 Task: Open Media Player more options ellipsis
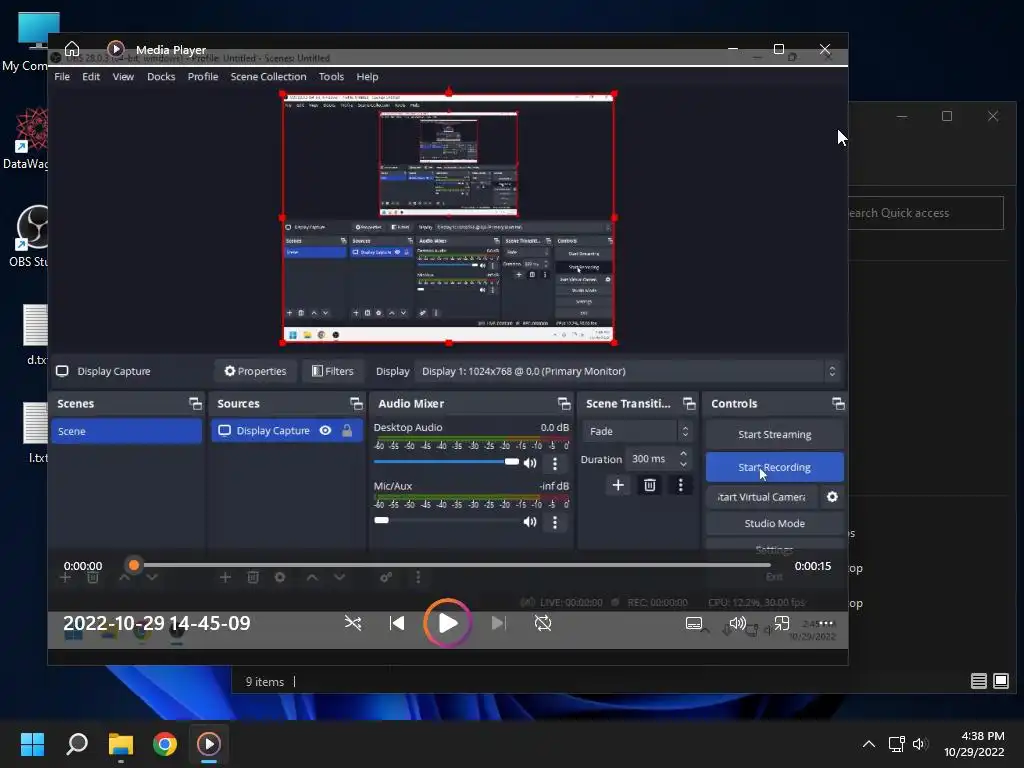826,623
